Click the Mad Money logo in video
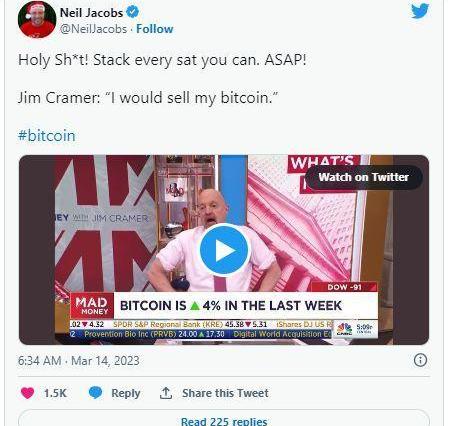This screenshot has height=426, width=451. pyautogui.click(x=92, y=306)
